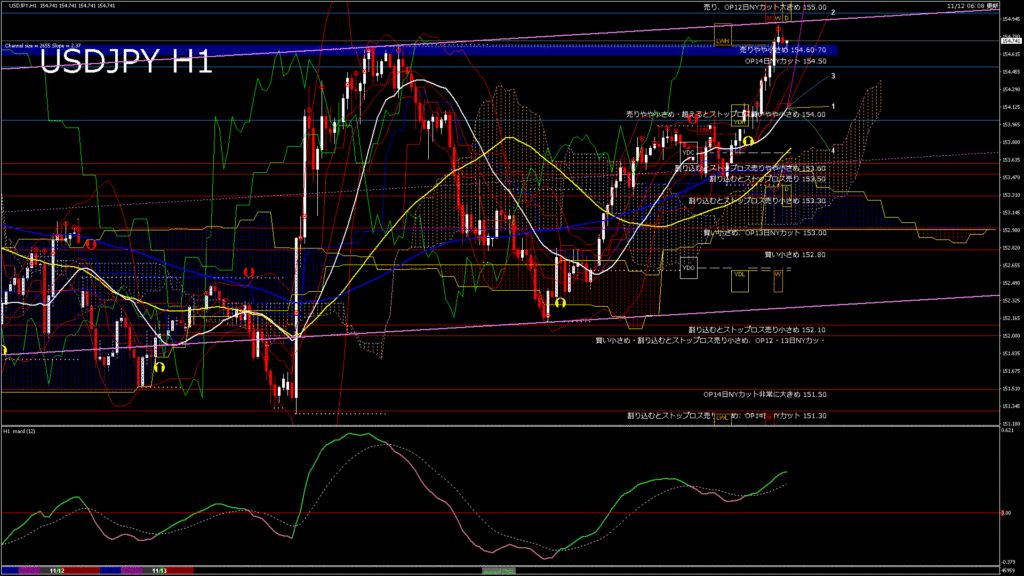Click the large USDJPY H1 title label
Screen dimensions: 1024x576
(x=126, y=63)
